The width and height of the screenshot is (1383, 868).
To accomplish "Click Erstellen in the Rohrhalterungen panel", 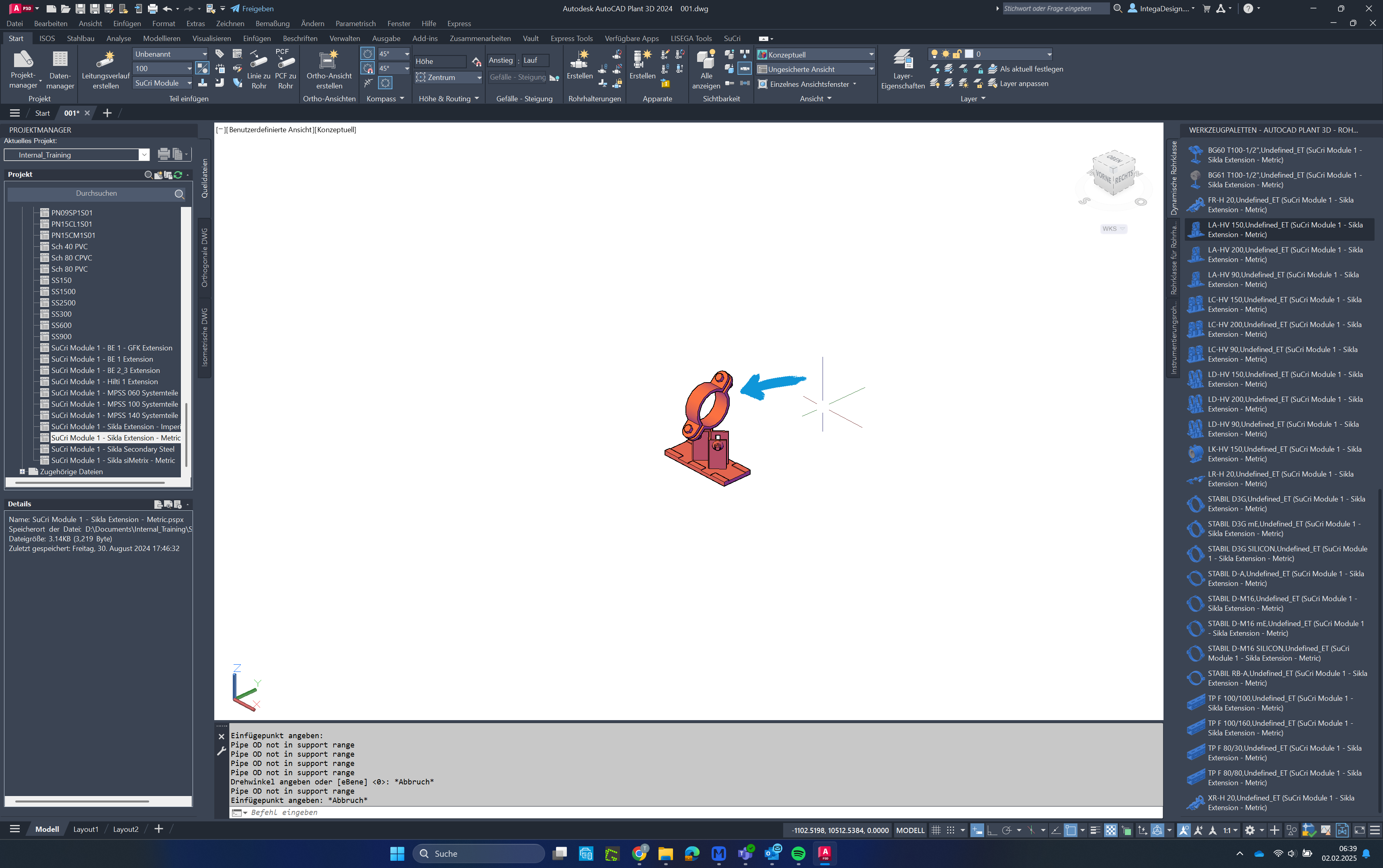I will [x=579, y=64].
